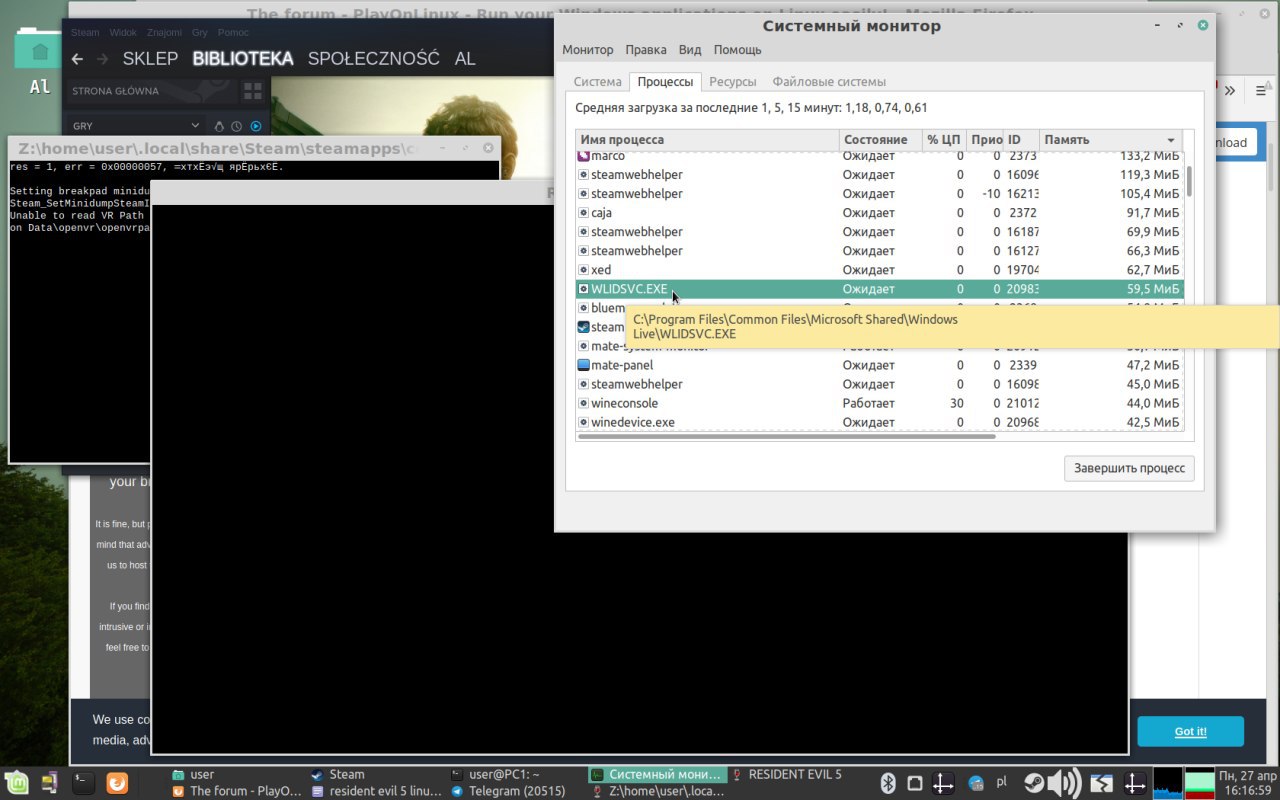
Task: Sort processes by ID column header
Action: pyautogui.click(x=1021, y=140)
